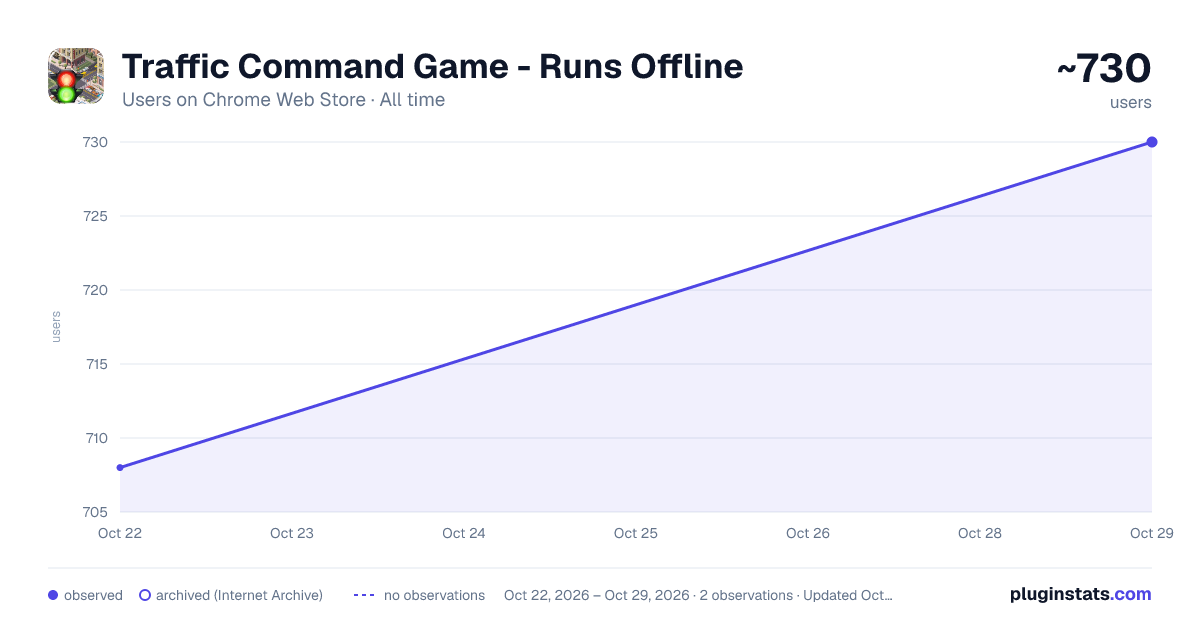Click the 'archived (Internet Archive)' legend label

coord(239,595)
